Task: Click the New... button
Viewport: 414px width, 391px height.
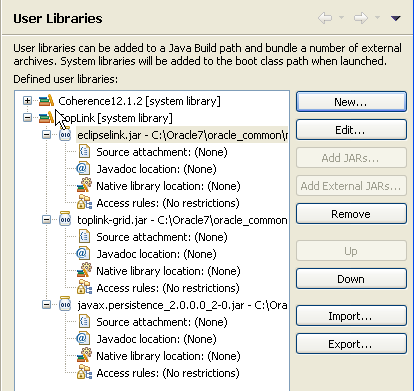Action: (351, 102)
